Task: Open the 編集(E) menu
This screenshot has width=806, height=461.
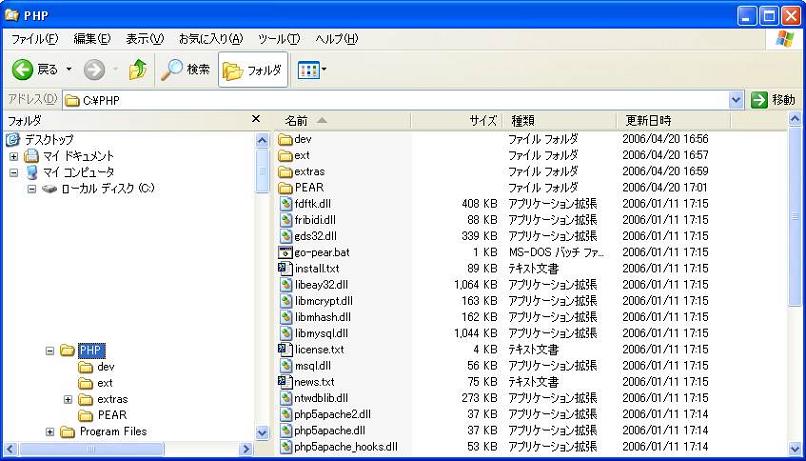Action: pos(92,39)
